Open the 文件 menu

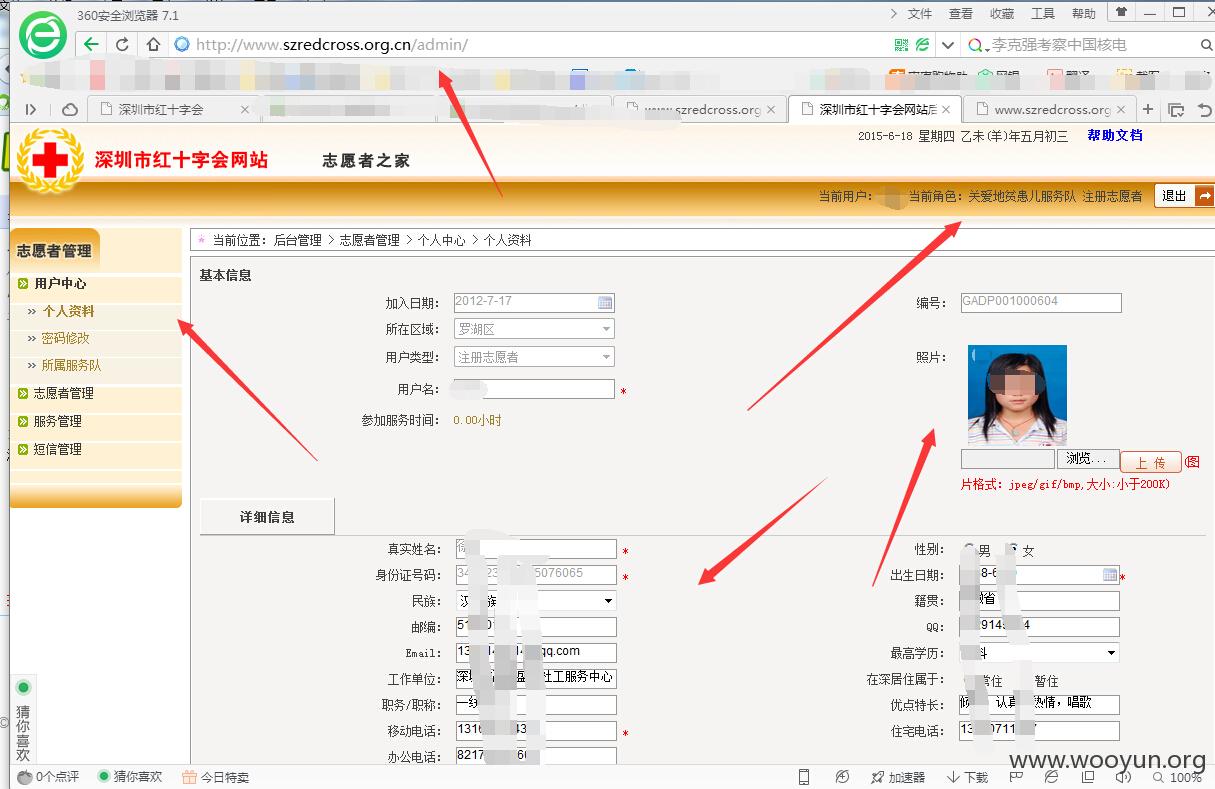pyautogui.click(x=919, y=13)
